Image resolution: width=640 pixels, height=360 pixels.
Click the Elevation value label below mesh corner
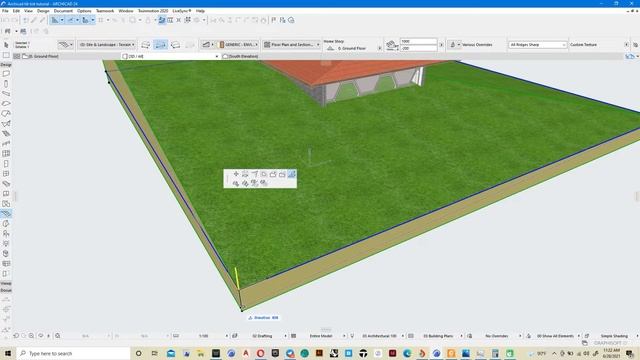pos(263,318)
